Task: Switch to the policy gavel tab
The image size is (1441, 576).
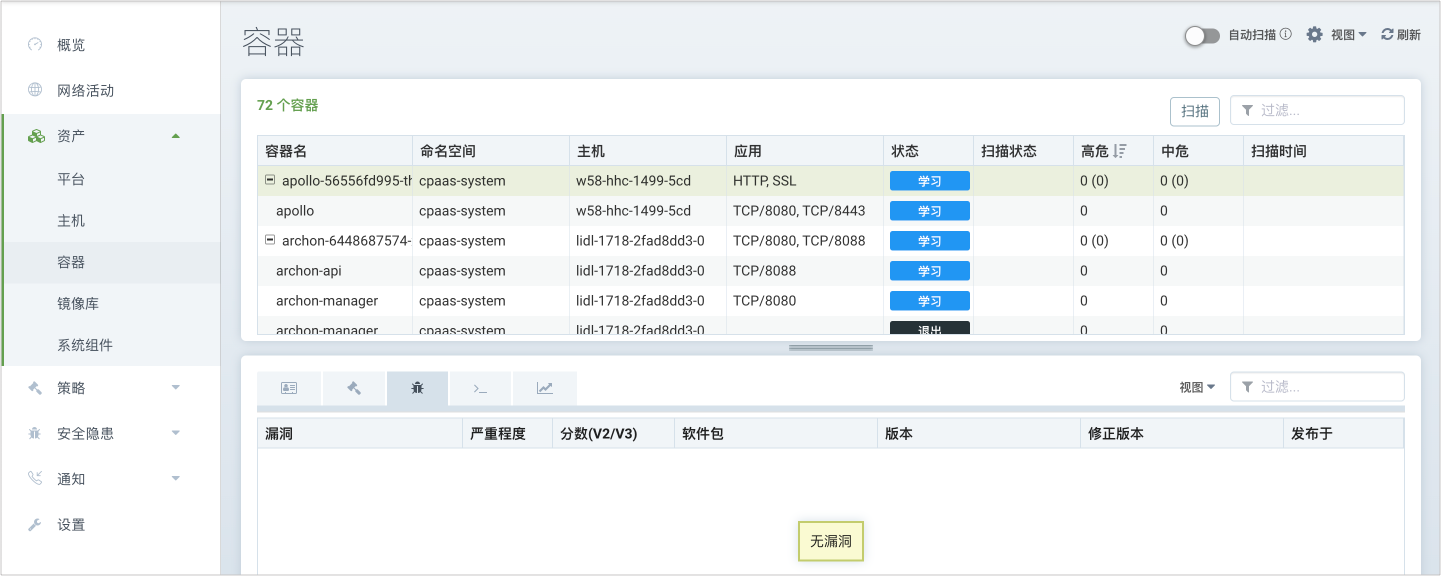Action: click(x=353, y=389)
